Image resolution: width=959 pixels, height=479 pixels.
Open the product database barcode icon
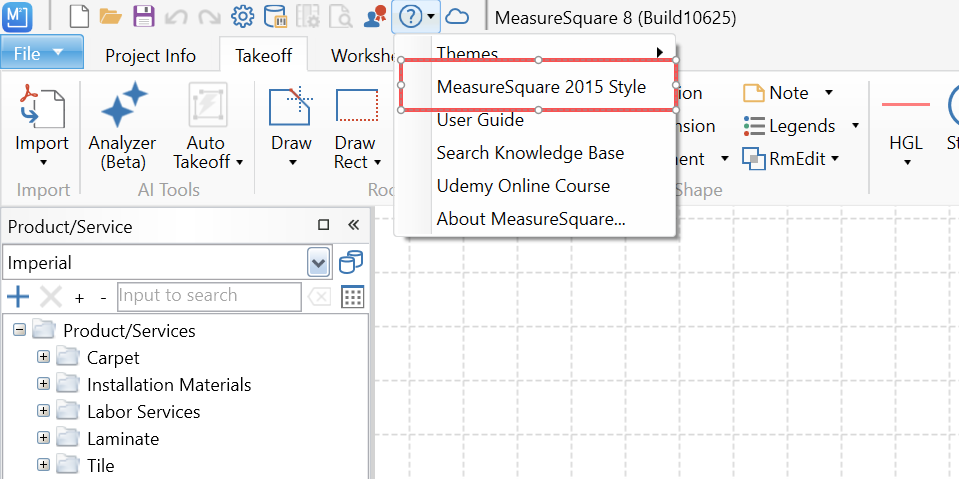click(276, 17)
